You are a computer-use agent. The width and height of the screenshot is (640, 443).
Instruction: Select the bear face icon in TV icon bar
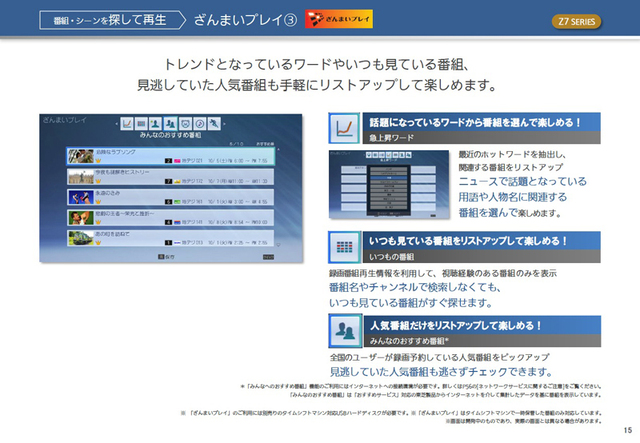tap(185, 123)
